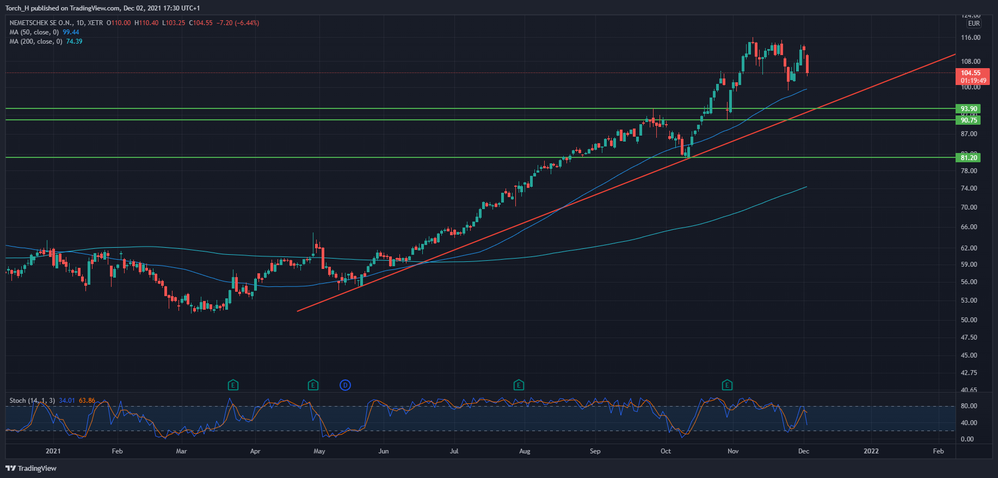Click the green 90.75 price level label
The image size is (998, 478).
(x=968, y=120)
